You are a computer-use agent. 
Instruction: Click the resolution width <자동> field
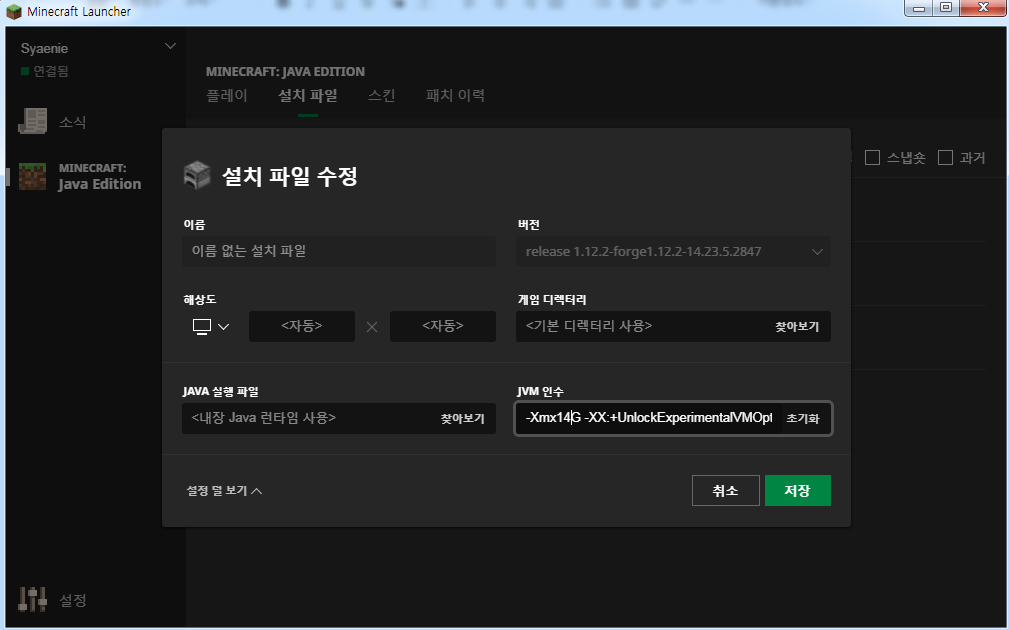pyautogui.click(x=302, y=326)
